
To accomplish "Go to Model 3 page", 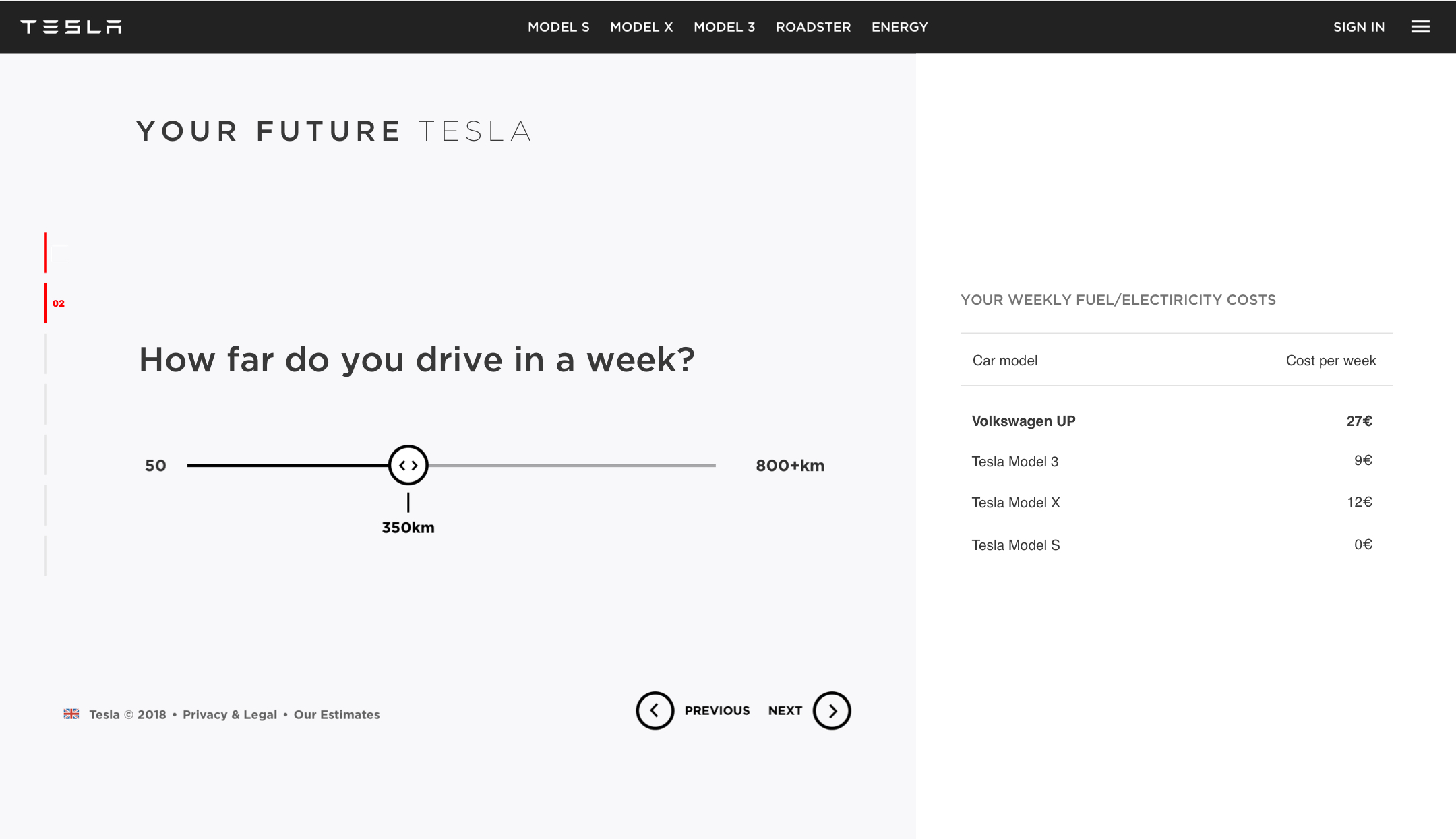I will [725, 27].
